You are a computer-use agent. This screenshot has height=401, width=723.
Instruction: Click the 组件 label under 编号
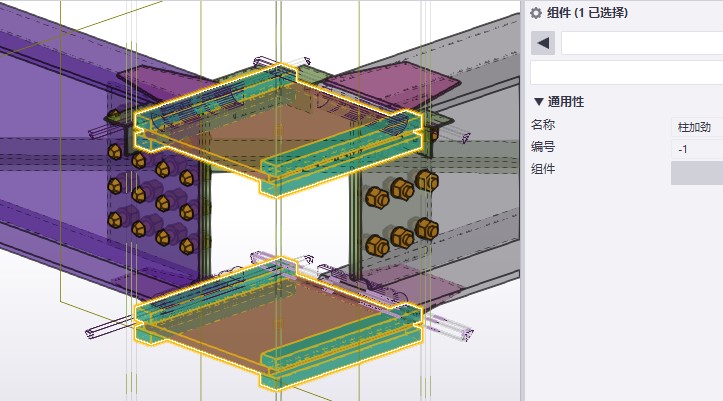543,169
